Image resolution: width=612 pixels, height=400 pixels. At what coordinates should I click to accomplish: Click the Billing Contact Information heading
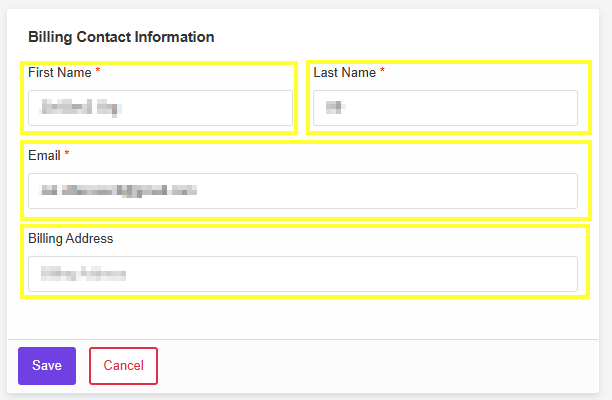coord(121,37)
